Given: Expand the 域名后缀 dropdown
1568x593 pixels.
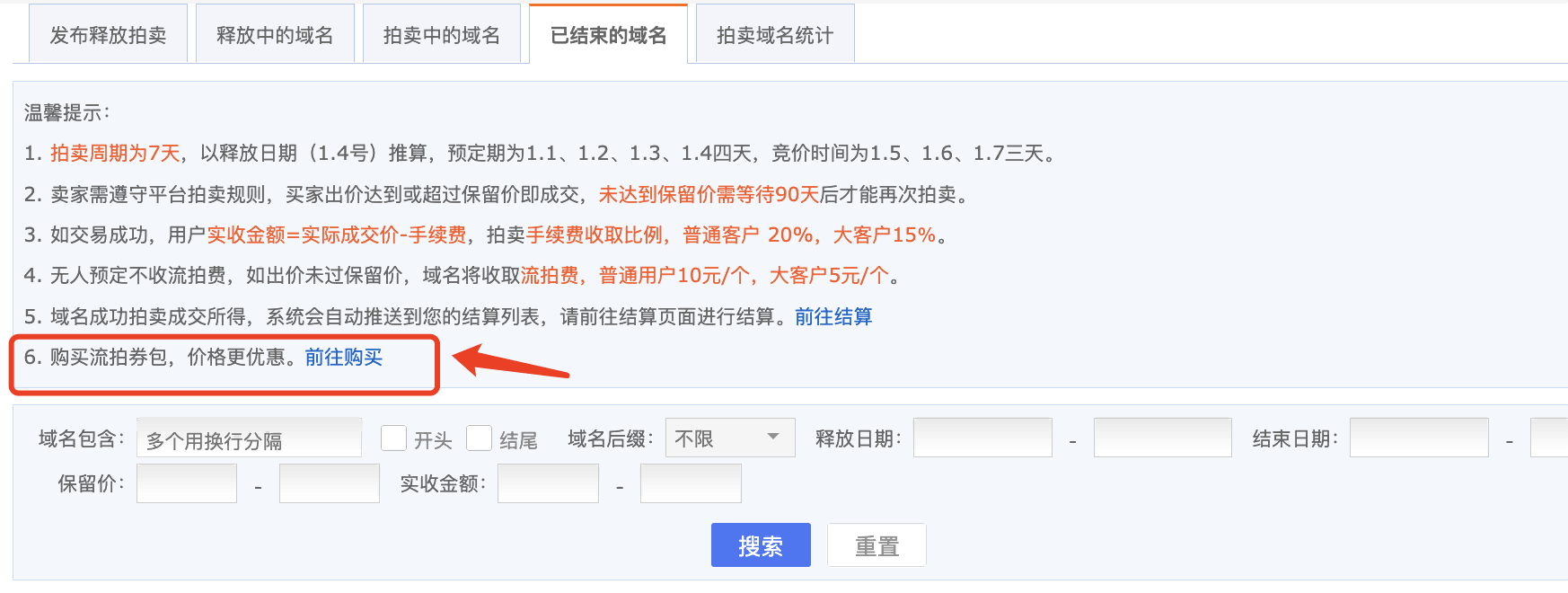Looking at the screenshot, I should click(730, 438).
